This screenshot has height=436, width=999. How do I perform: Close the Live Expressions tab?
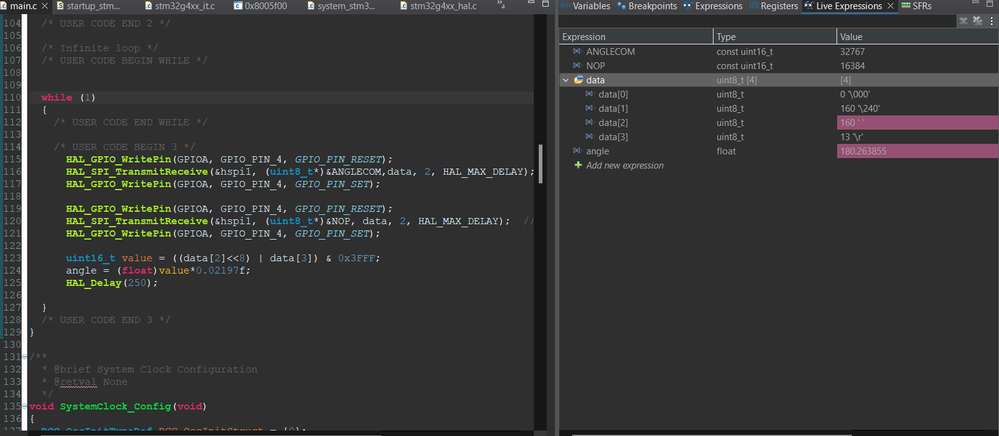pos(891,6)
